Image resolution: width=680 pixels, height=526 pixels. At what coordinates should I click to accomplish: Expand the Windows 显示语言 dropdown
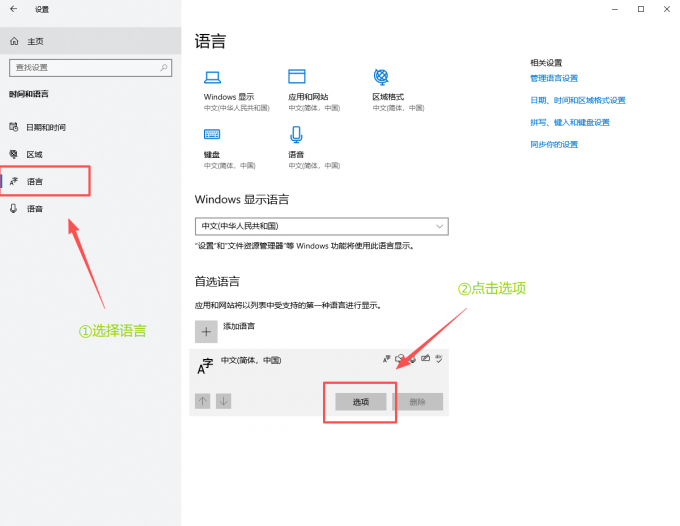pos(321,226)
